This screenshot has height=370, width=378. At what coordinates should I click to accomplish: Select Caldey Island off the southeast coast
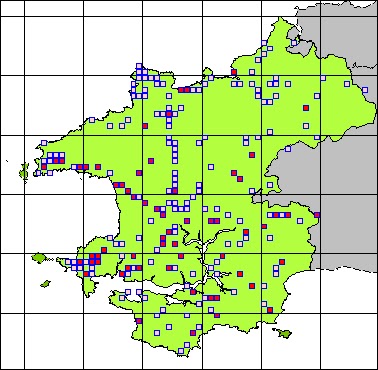pos(283,333)
